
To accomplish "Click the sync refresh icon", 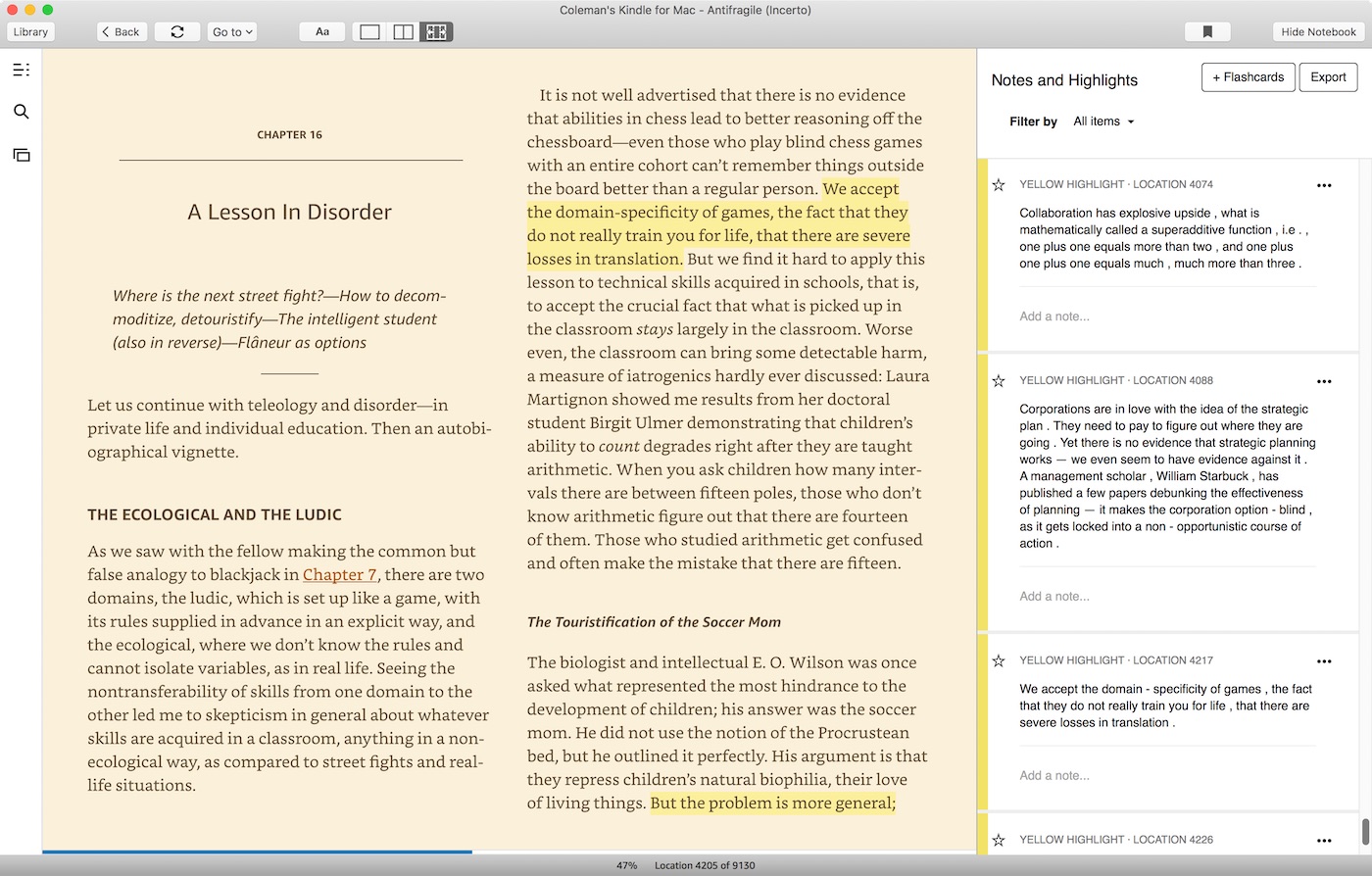I will click(177, 31).
